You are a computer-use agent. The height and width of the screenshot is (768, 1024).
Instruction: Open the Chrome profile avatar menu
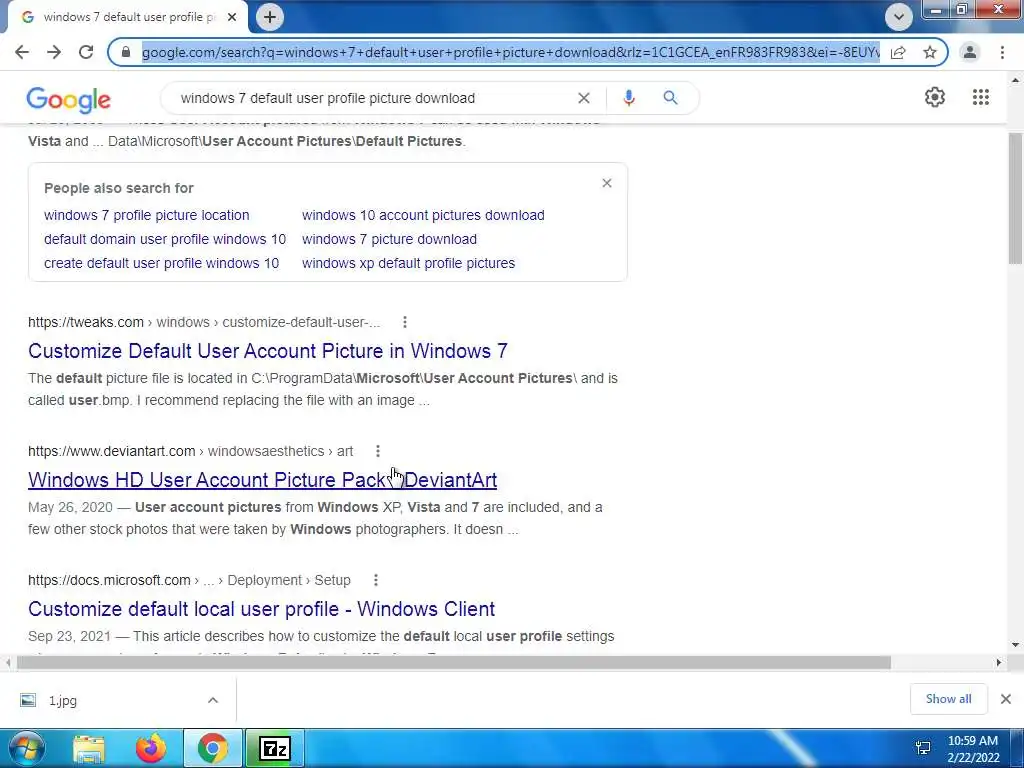click(x=970, y=52)
